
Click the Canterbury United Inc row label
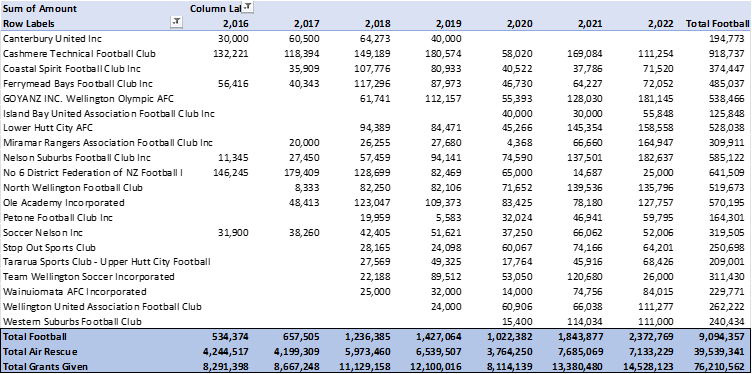[52, 38]
